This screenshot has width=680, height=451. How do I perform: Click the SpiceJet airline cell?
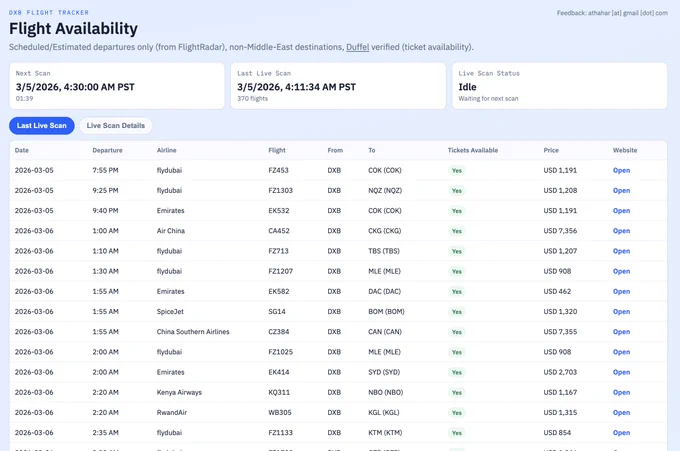(x=170, y=311)
